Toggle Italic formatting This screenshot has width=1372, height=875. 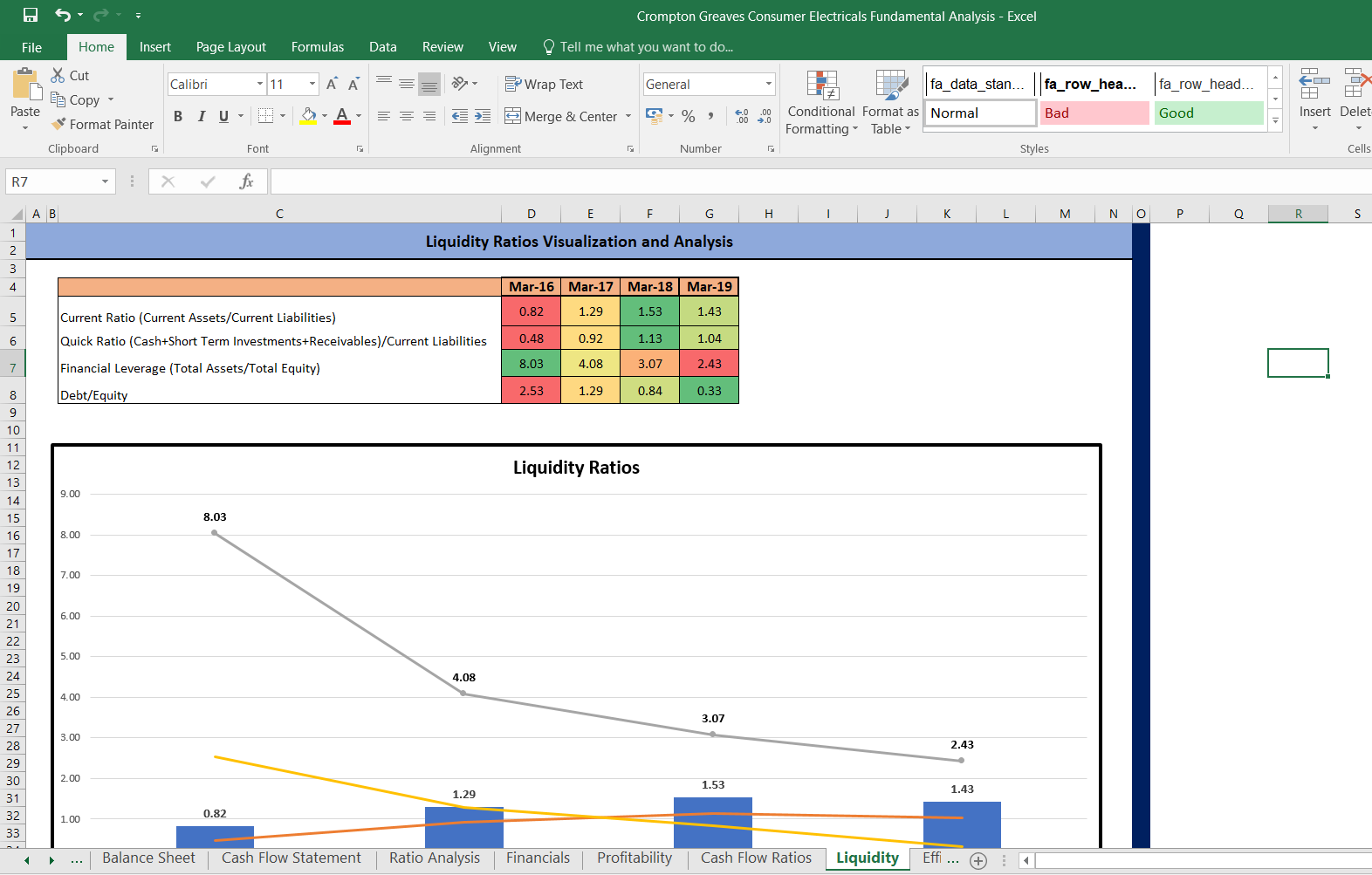click(201, 116)
